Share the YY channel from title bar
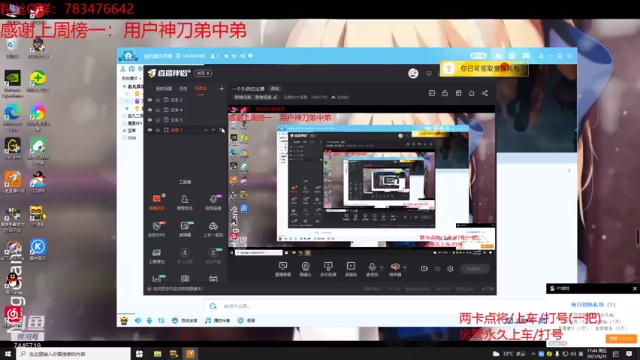The image size is (640, 360). pyautogui.click(x=242, y=56)
